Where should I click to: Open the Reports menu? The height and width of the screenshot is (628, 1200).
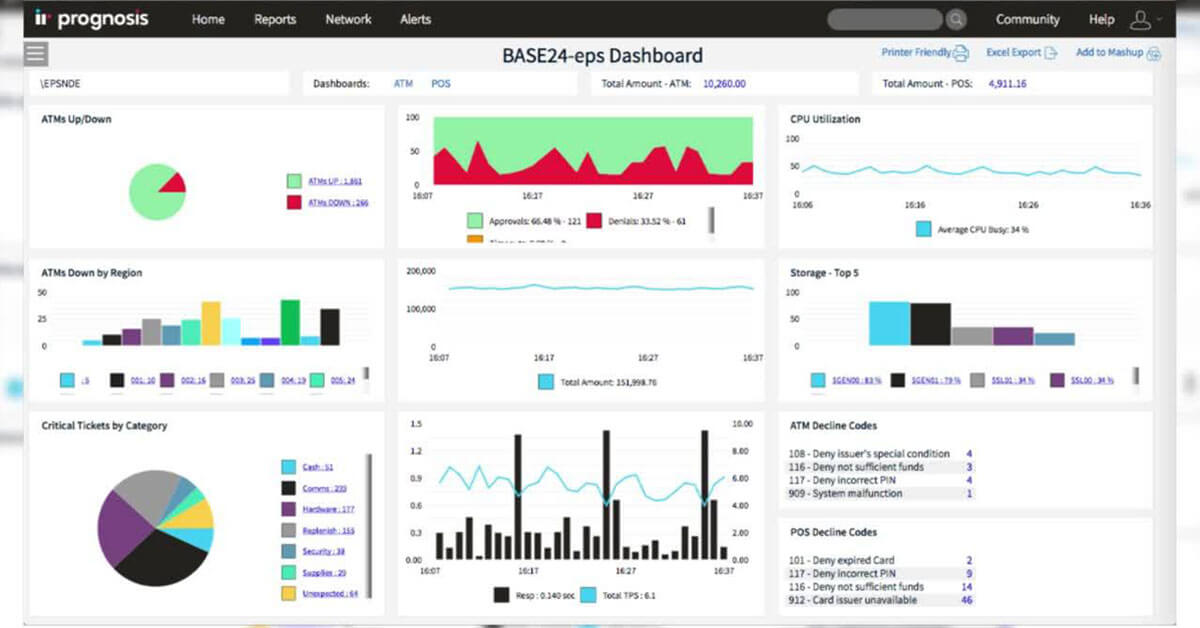coord(275,20)
